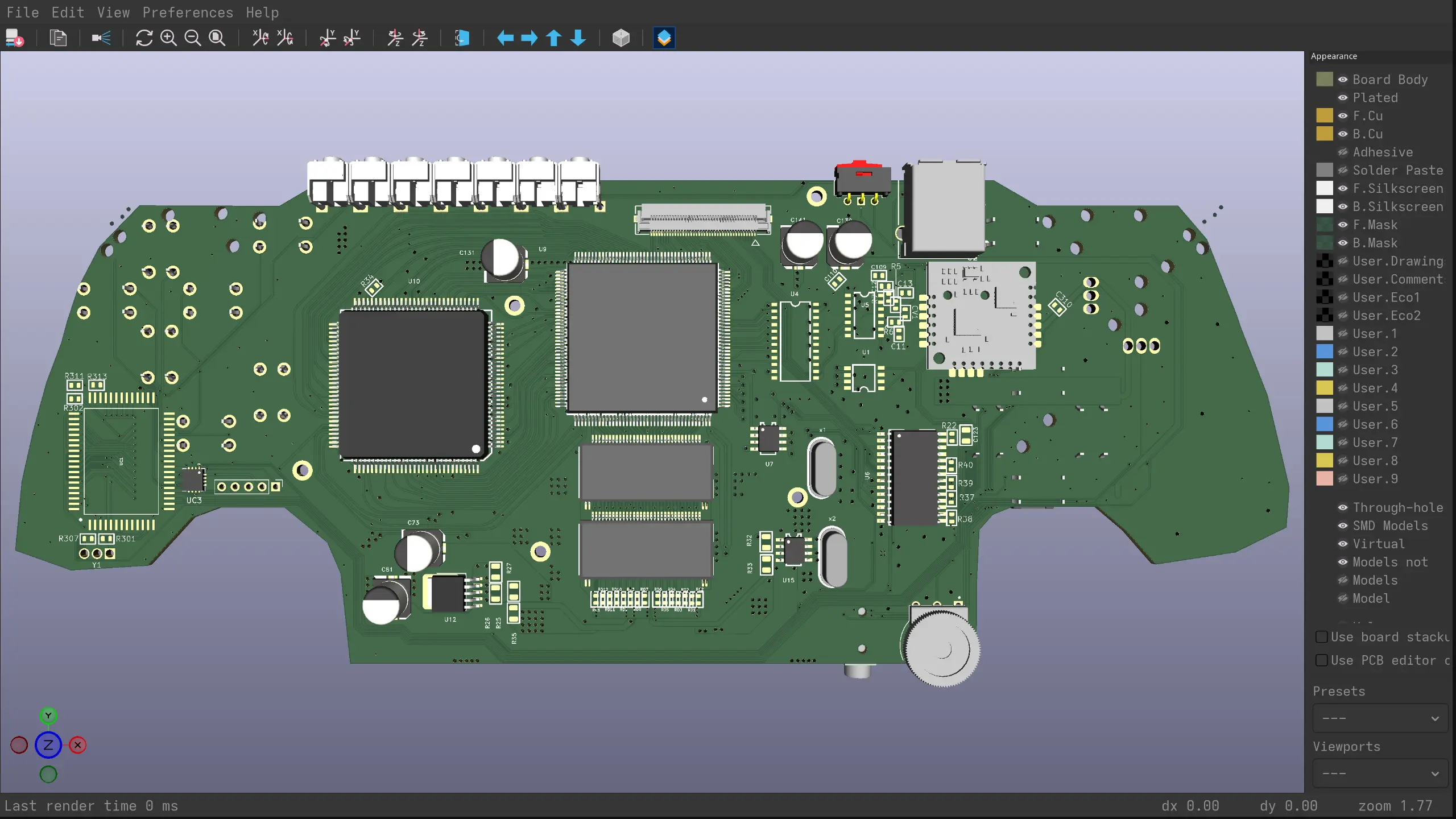The height and width of the screenshot is (819, 1456).
Task: Hide the F.Silkscreen layer
Action: tap(1343, 188)
